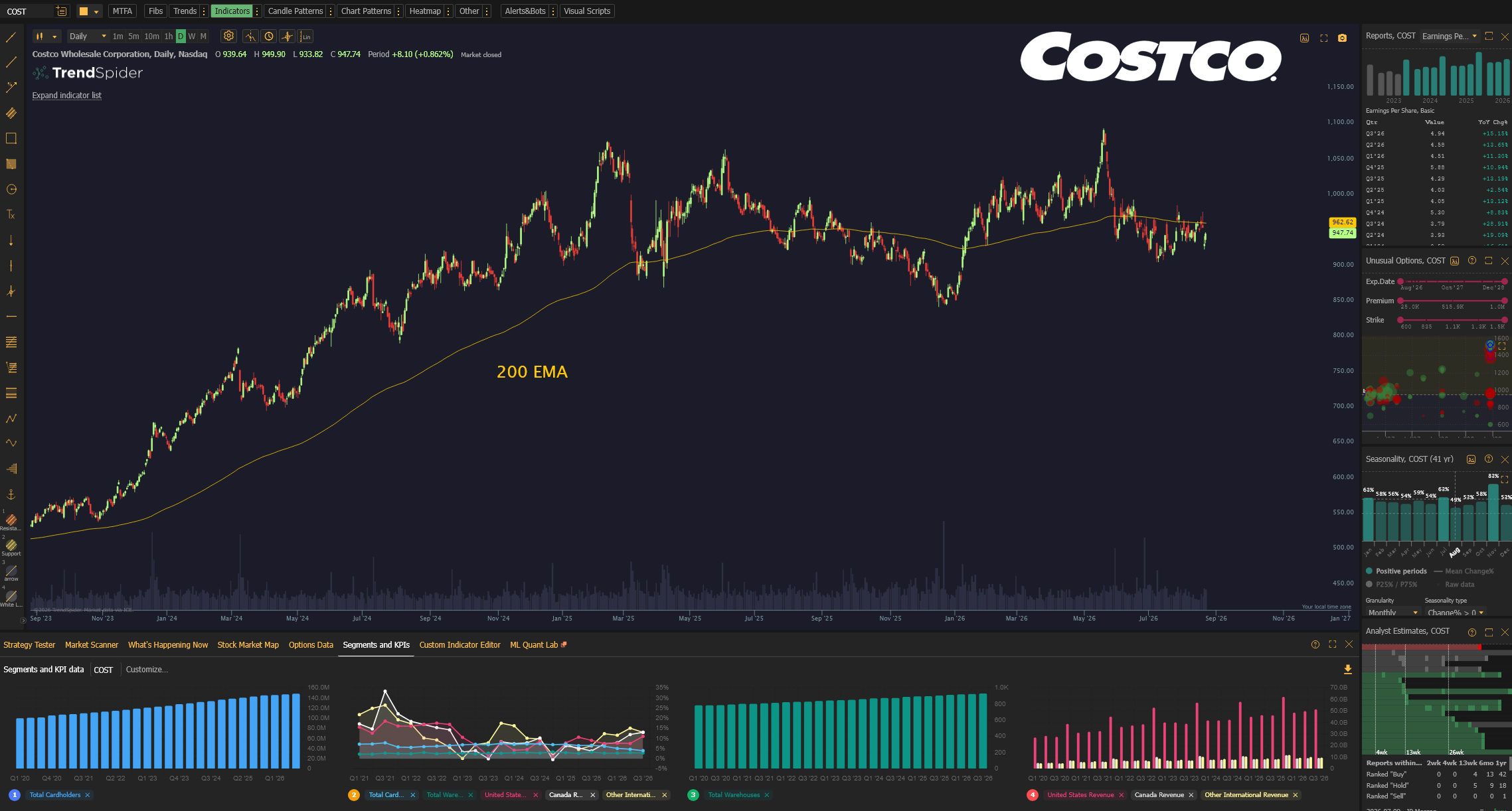Viewport: 1512px width, 811px height.
Task: Toggle P25% / P75% legend in Seasonality
Action: (x=1392, y=585)
